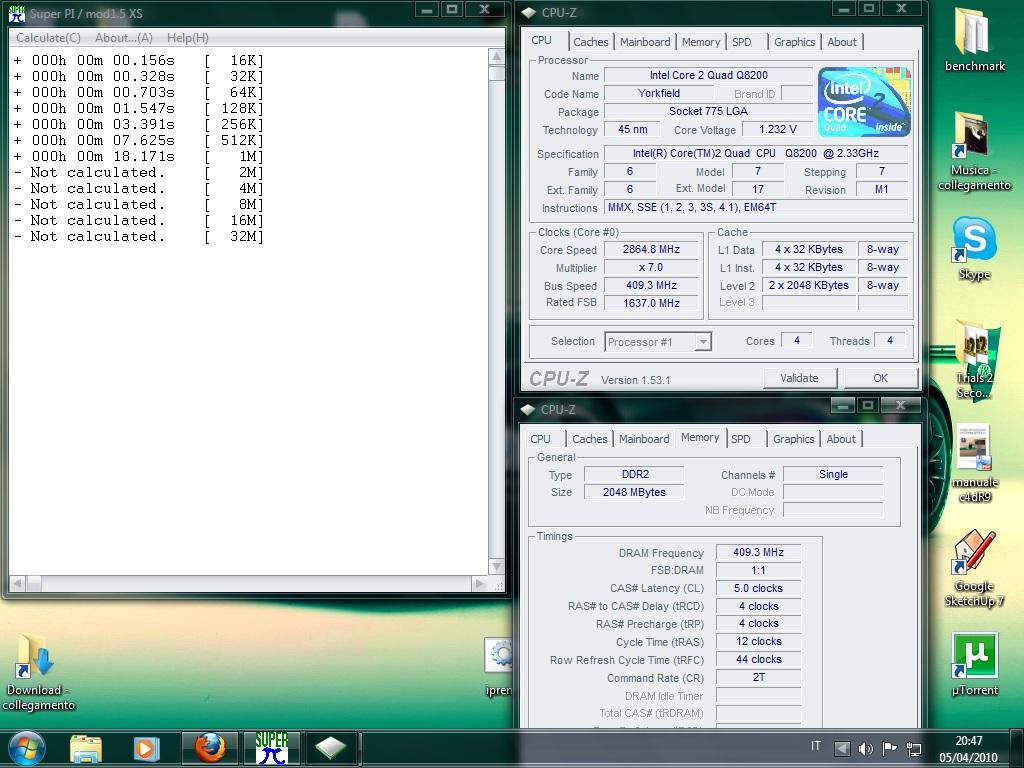The height and width of the screenshot is (768, 1024).
Task: Click the memory Type field DDR2
Action: coord(635,474)
